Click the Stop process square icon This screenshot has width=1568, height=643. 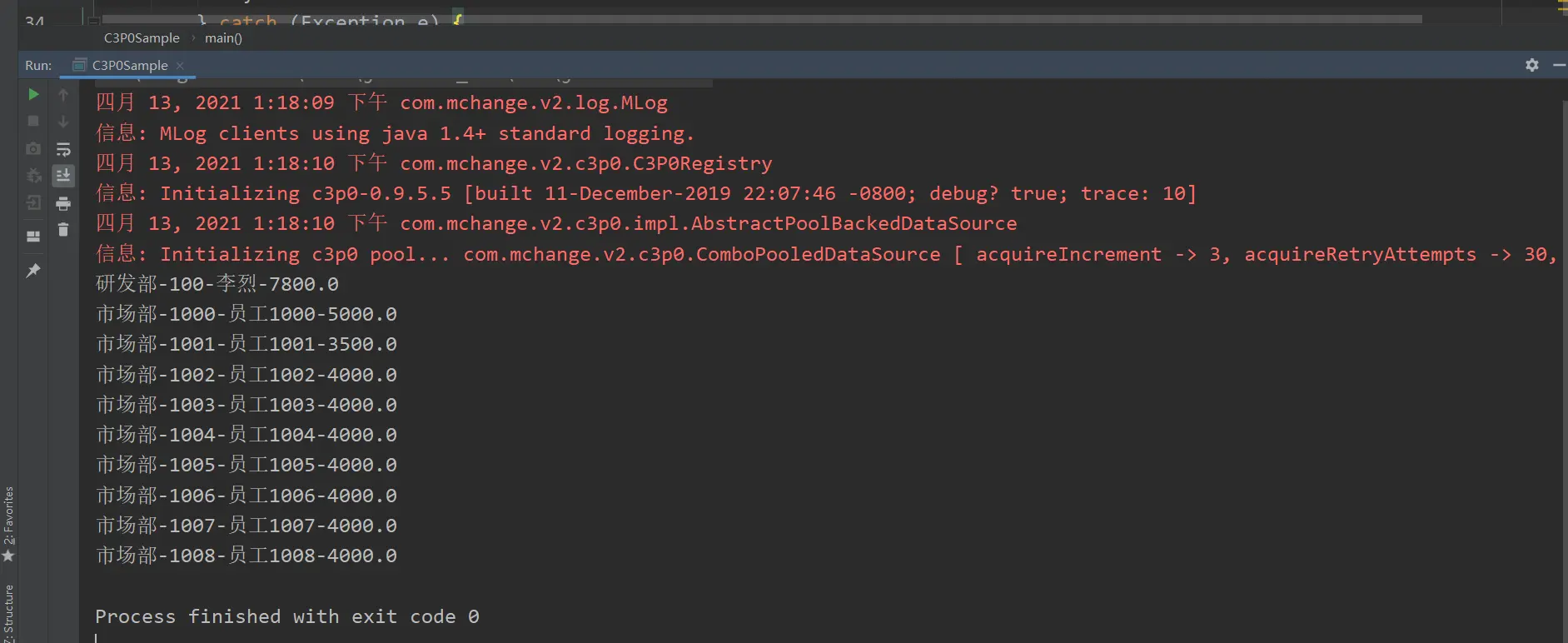click(x=33, y=122)
